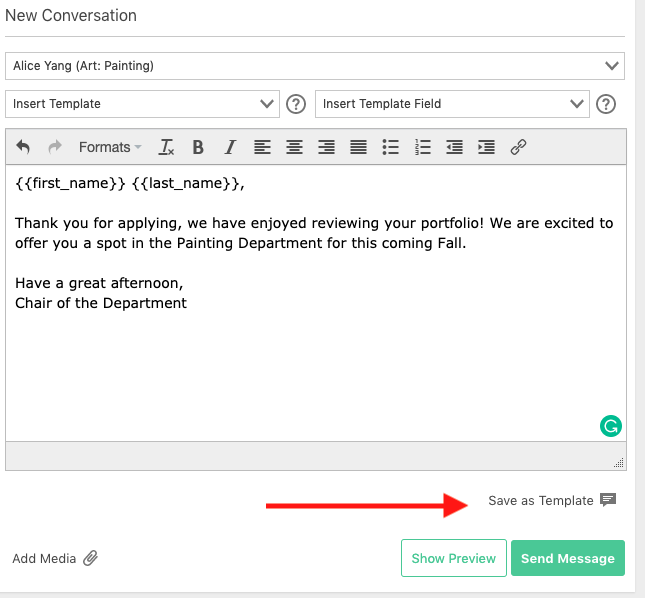The image size is (645, 598).
Task: Insert a link with the chain icon
Action: [x=518, y=147]
